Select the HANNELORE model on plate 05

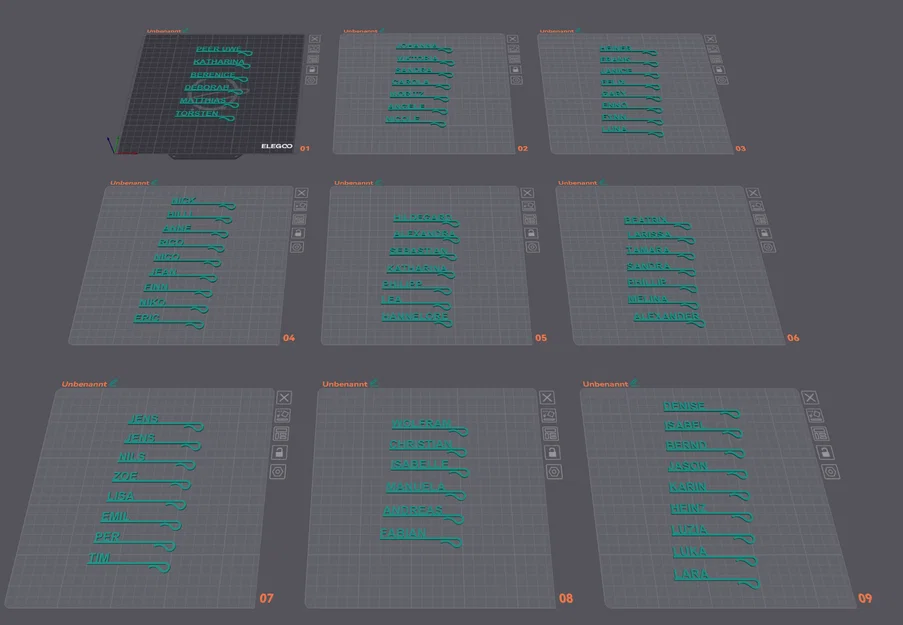(417, 319)
